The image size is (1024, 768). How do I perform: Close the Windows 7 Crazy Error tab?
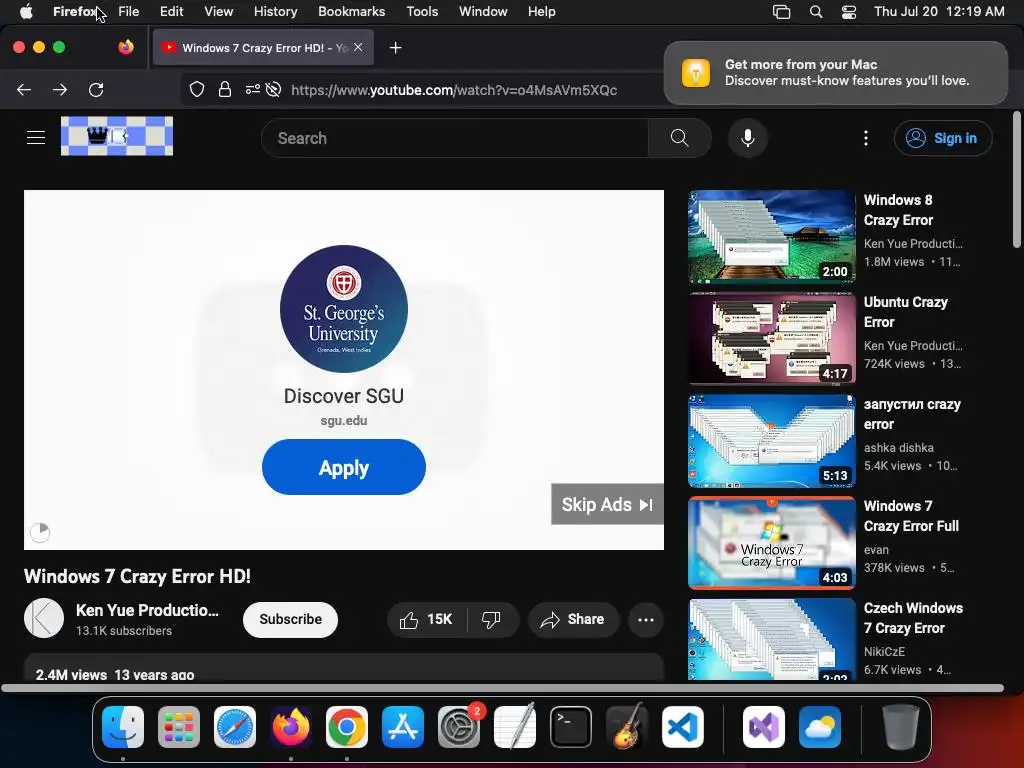pyautogui.click(x=358, y=47)
